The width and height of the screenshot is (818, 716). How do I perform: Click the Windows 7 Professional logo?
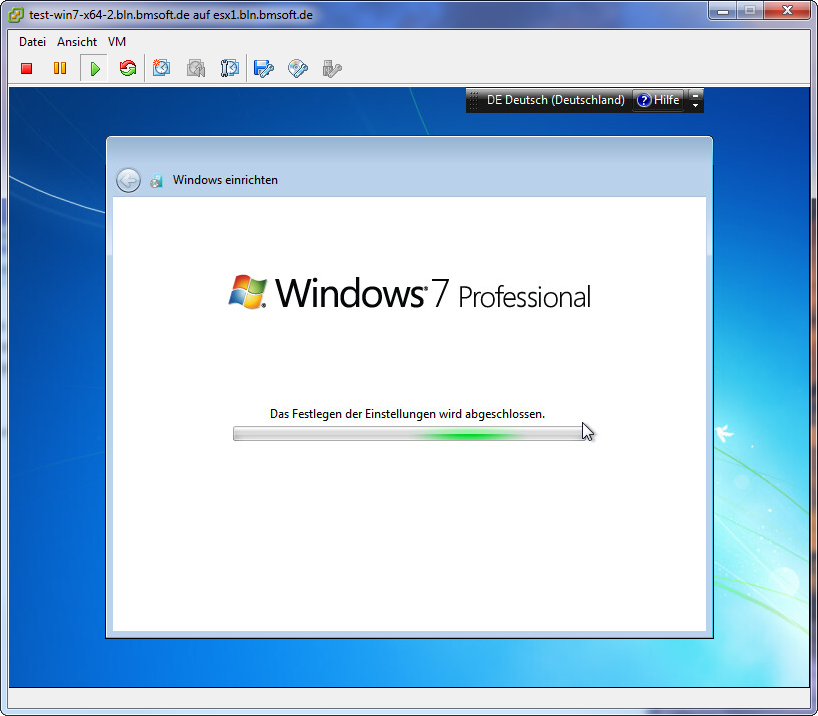pos(410,293)
